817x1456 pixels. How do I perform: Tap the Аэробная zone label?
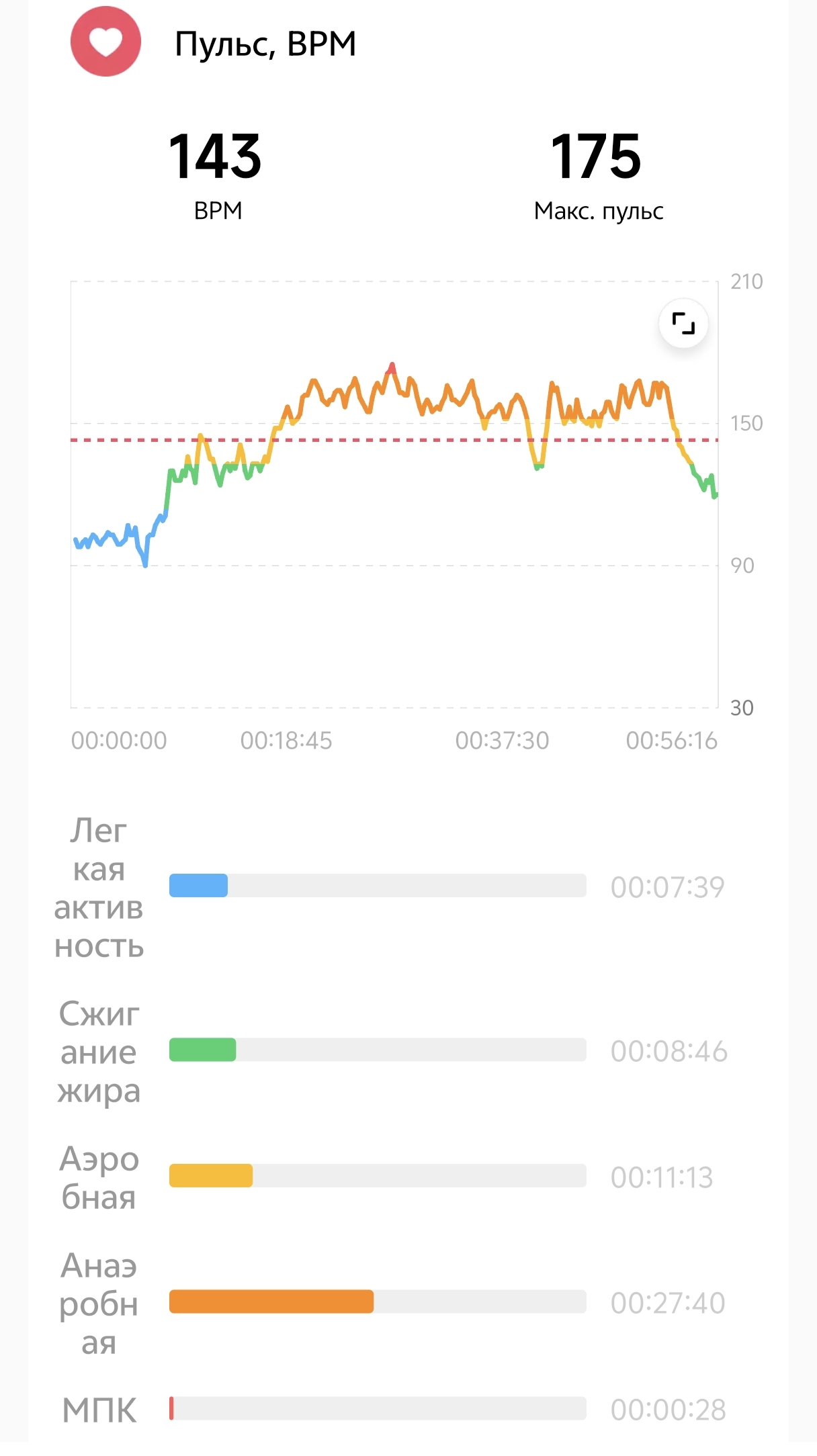click(x=99, y=1178)
